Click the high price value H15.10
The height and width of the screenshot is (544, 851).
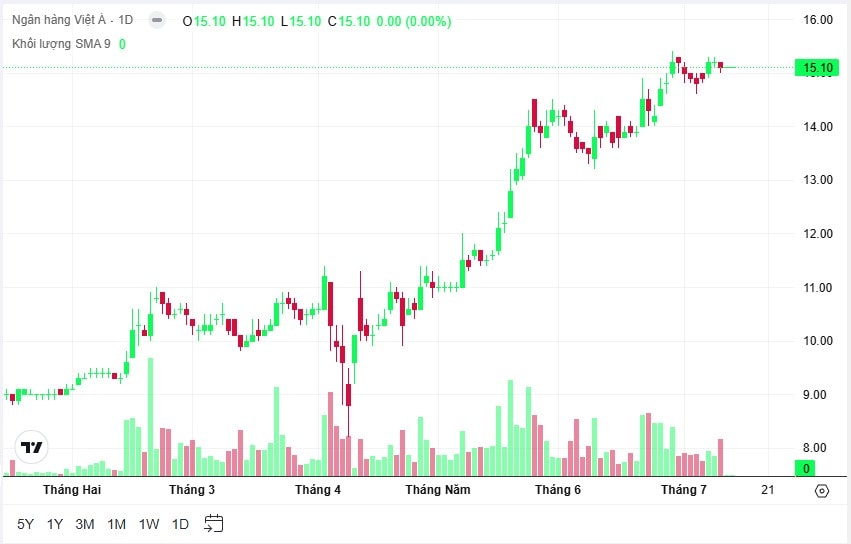tap(253, 21)
